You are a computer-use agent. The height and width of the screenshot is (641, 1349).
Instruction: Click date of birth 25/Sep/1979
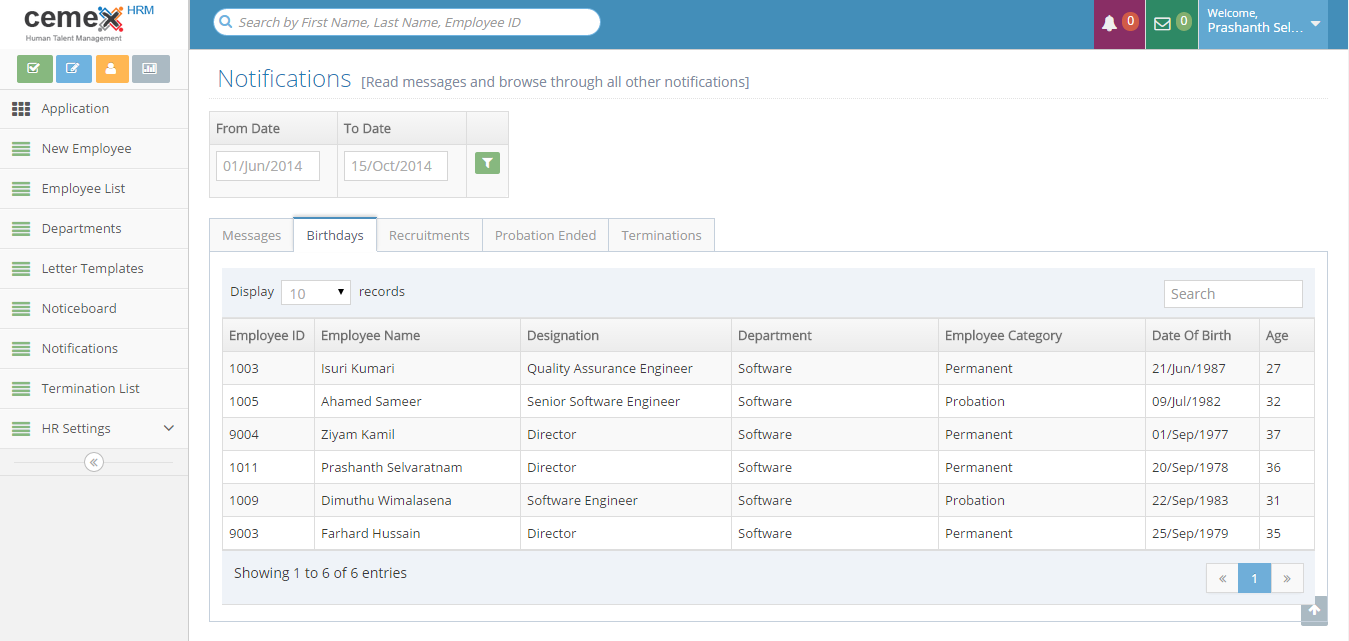pos(1190,533)
